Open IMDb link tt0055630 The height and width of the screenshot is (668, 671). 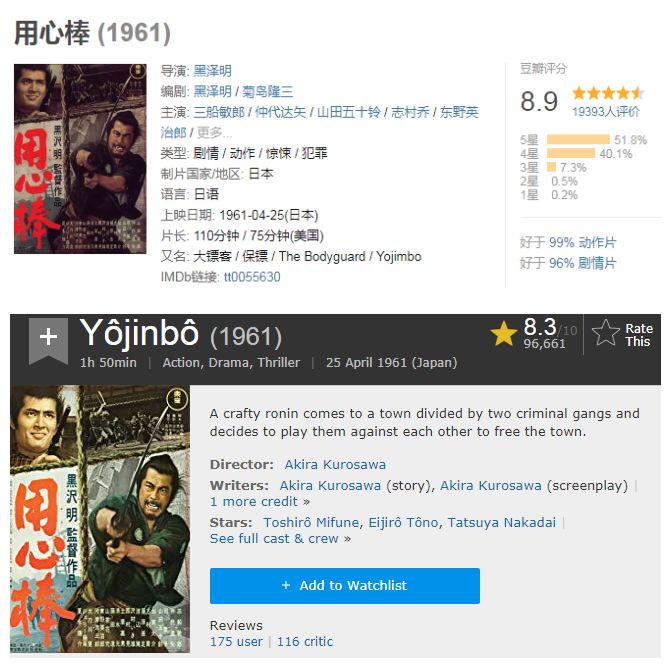point(252,276)
